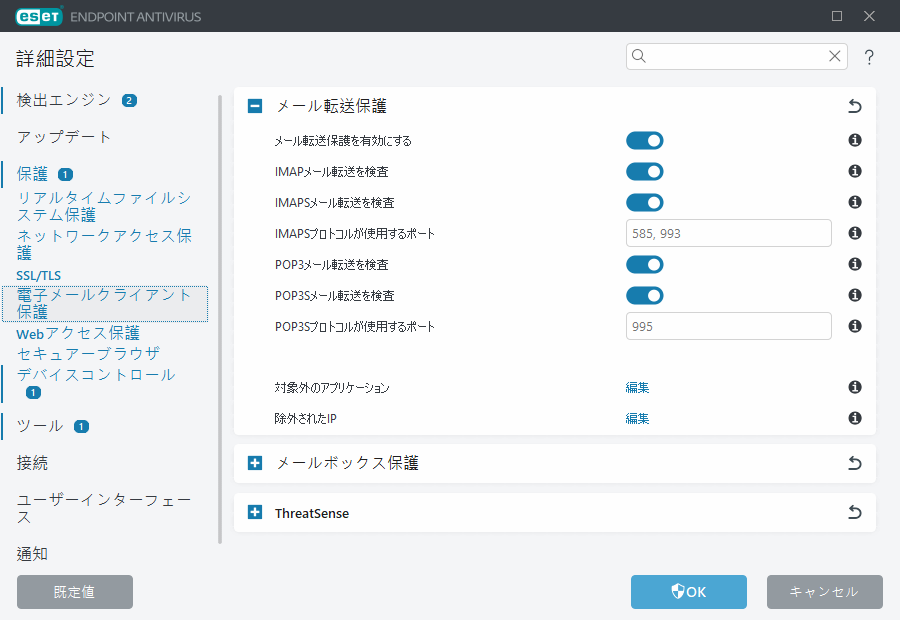The width and height of the screenshot is (900, 620).
Task: Expand the ThreatSense section
Action: click(x=254, y=512)
